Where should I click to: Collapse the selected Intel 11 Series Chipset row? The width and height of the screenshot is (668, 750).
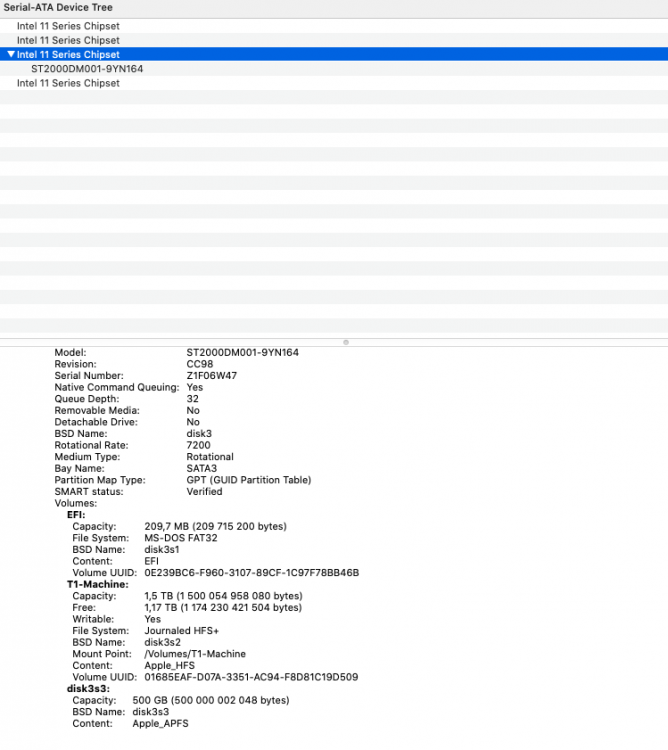pyautogui.click(x=11, y=54)
